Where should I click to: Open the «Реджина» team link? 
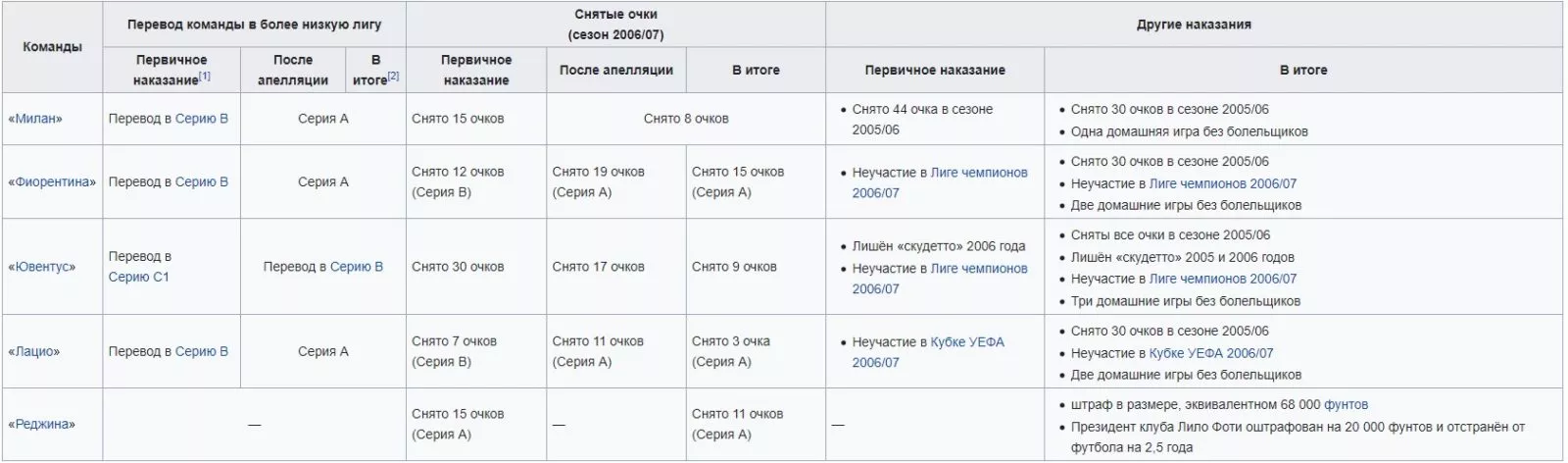(44, 425)
